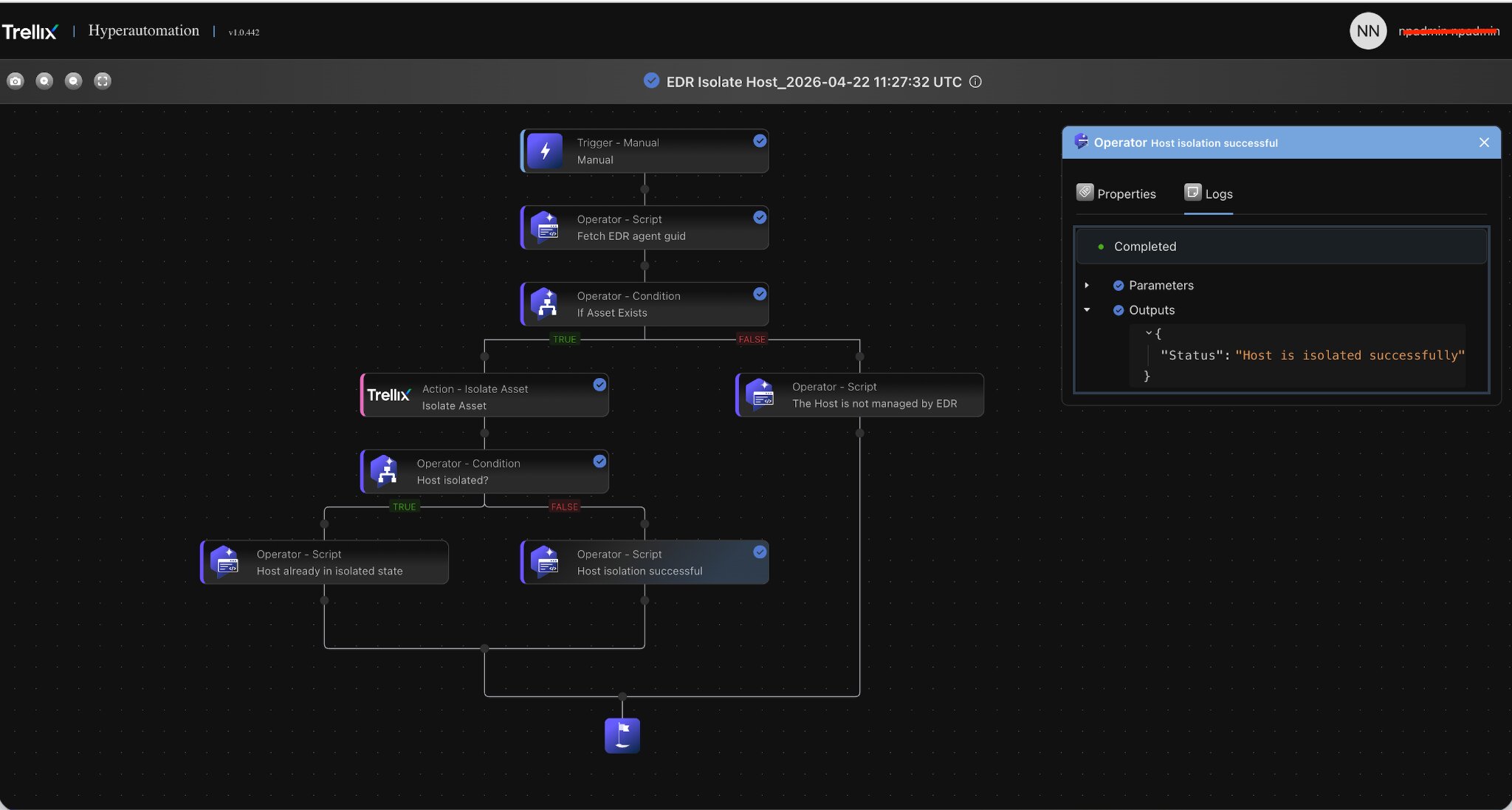
Task: Click blue status check beside EDR Isolate Host title
Action: pos(651,80)
